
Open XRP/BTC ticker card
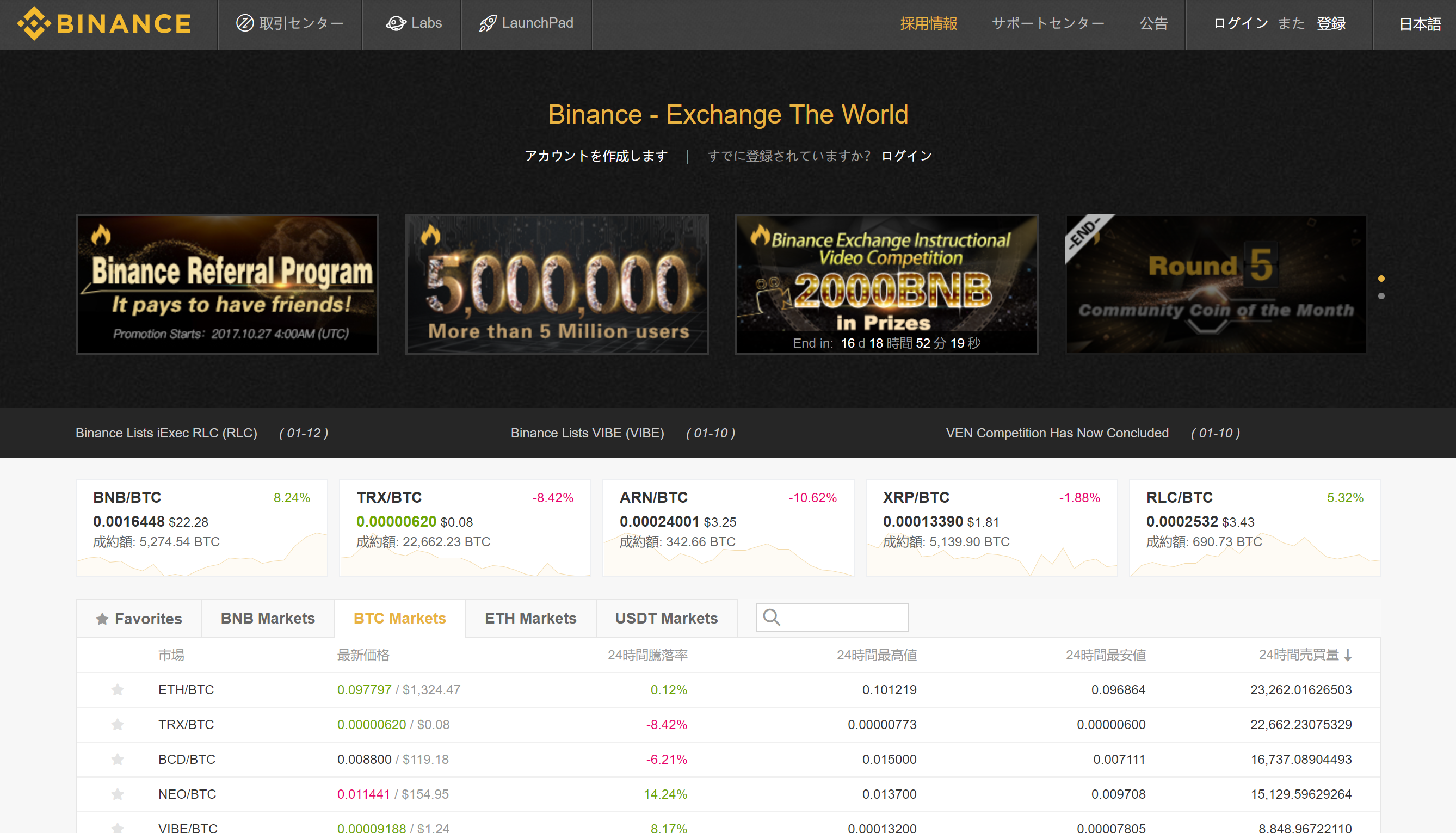[991, 528]
